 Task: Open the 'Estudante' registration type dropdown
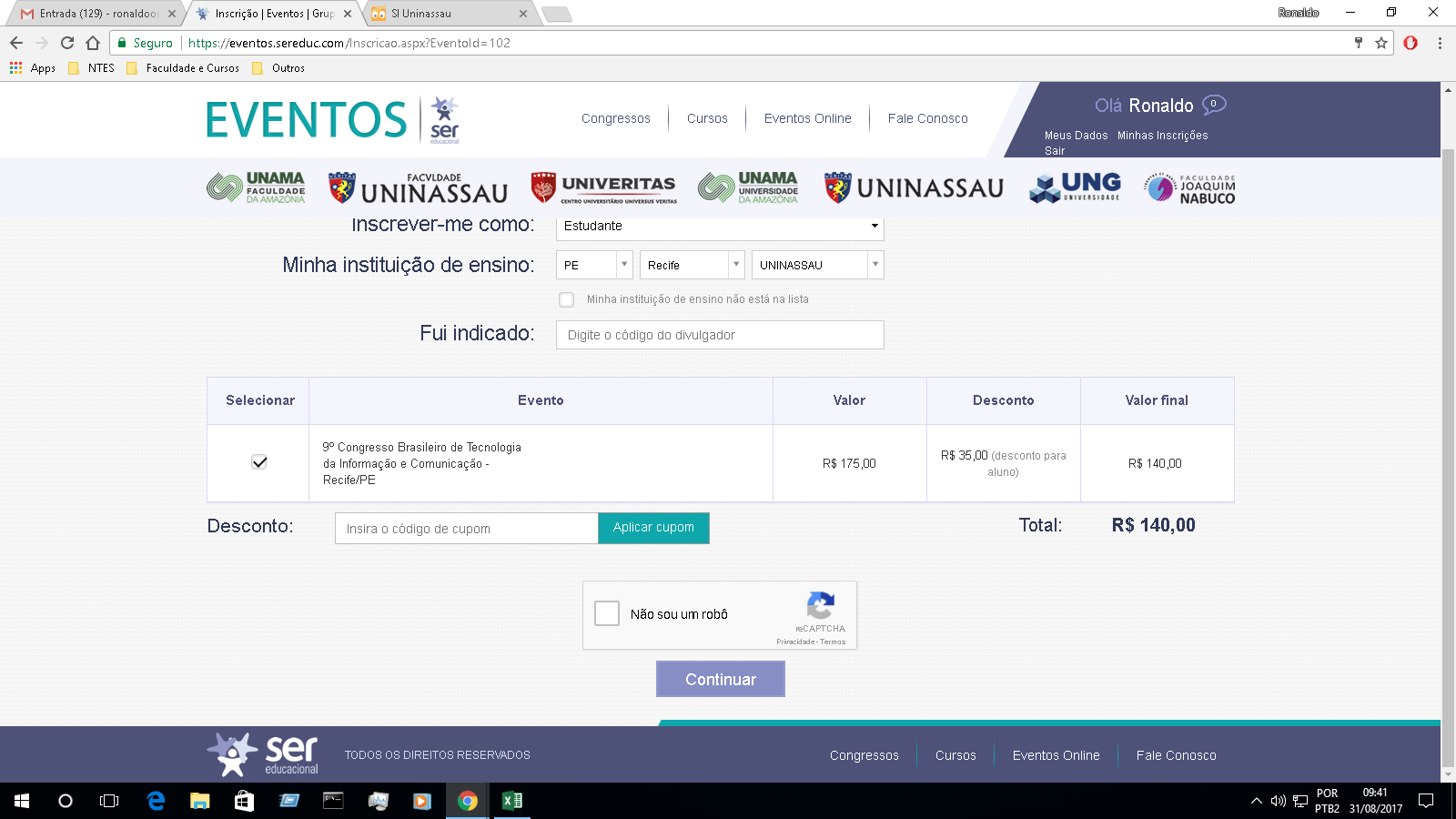[x=719, y=226]
